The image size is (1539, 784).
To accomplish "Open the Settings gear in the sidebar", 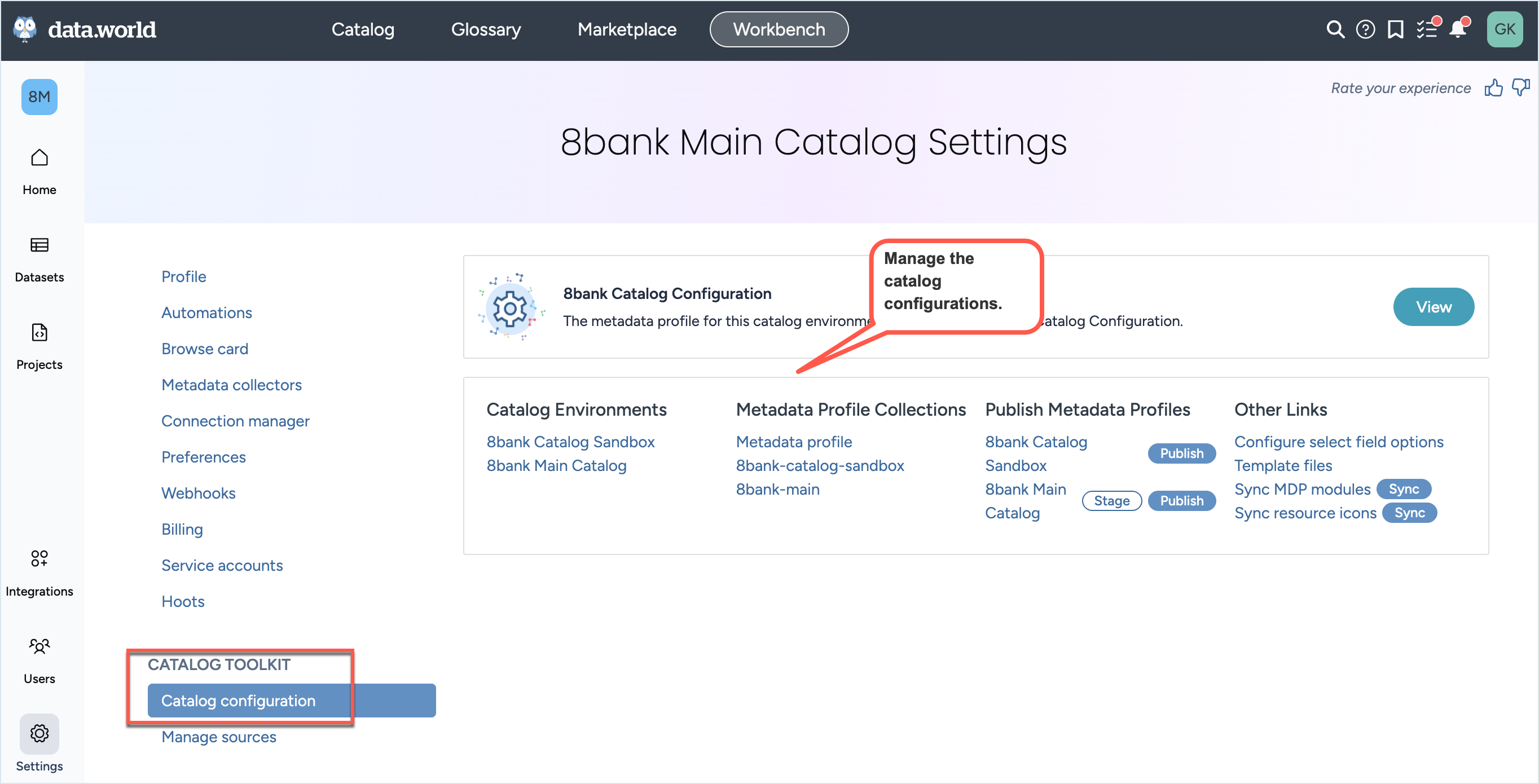I will click(x=39, y=733).
